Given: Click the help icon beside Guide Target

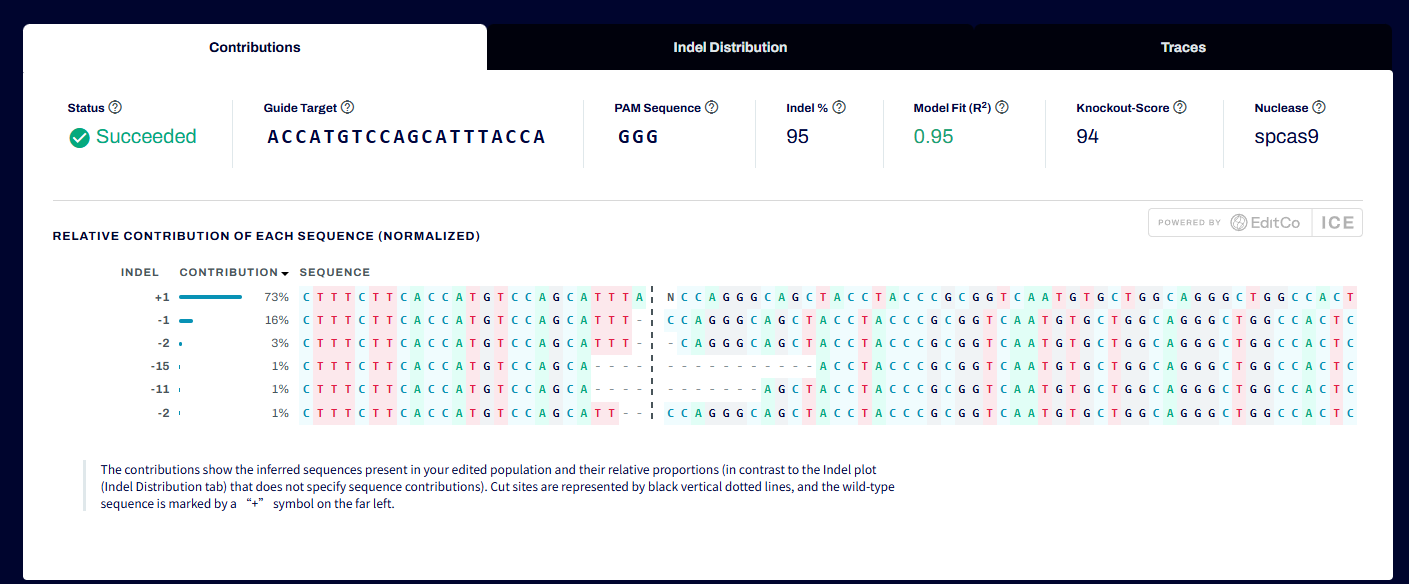Looking at the screenshot, I should pyautogui.click(x=347, y=108).
